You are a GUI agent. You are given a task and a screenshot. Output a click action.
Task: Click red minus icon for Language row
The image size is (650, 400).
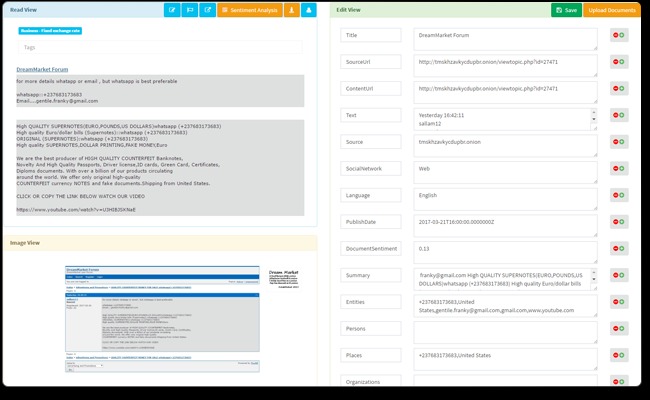[616, 195]
